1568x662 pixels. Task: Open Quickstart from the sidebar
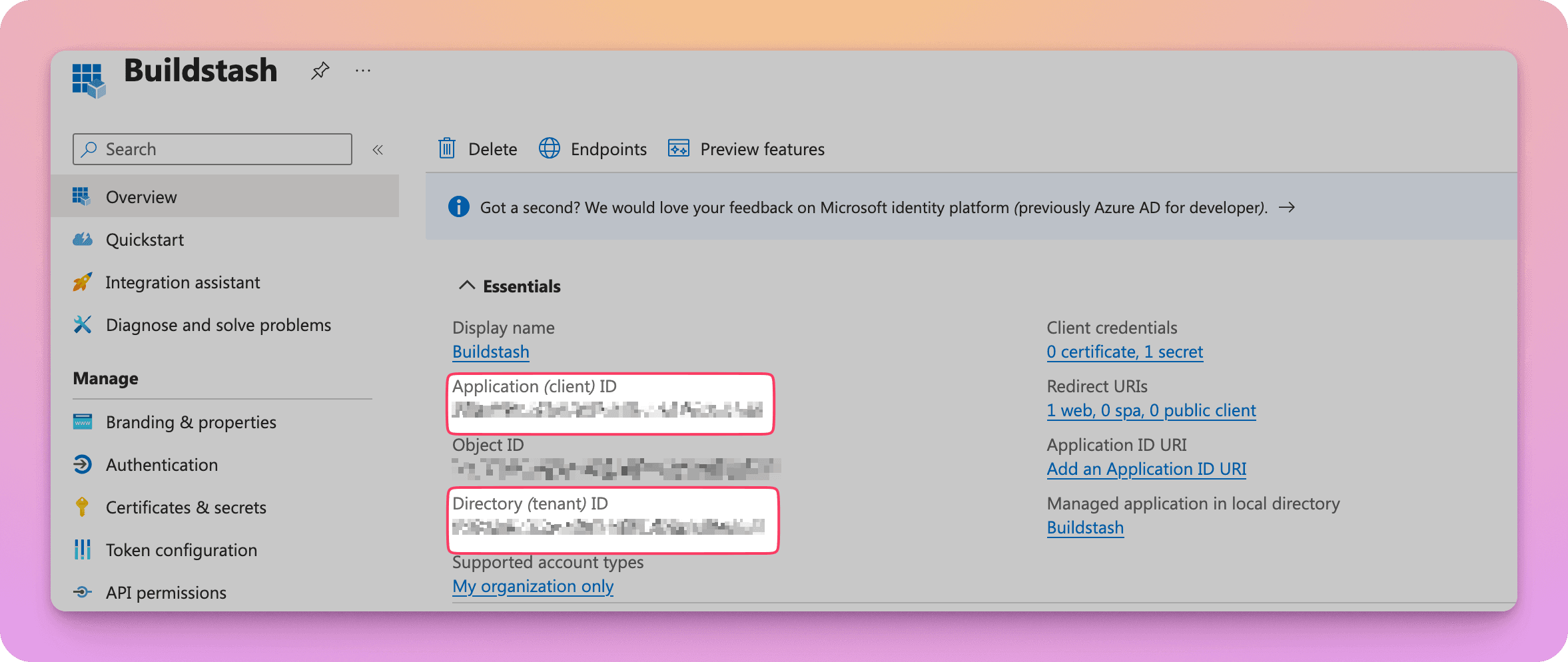click(145, 240)
